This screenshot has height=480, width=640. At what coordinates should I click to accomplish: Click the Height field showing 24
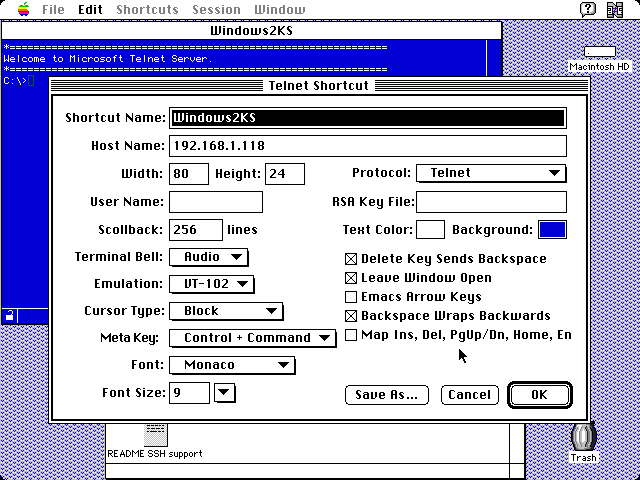(285, 174)
